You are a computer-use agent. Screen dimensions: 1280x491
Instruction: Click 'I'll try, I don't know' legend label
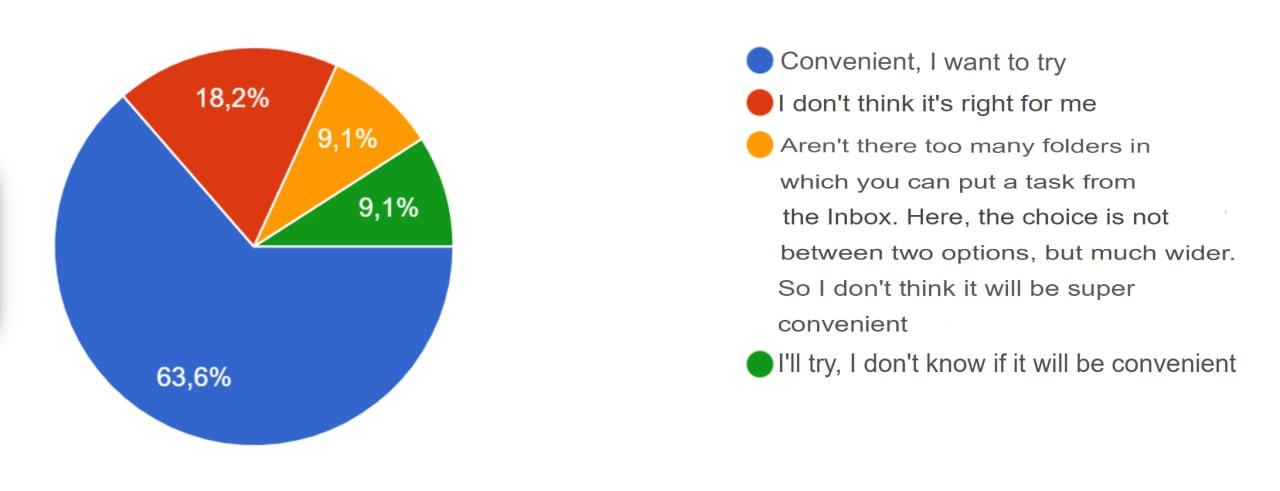coord(1007,364)
